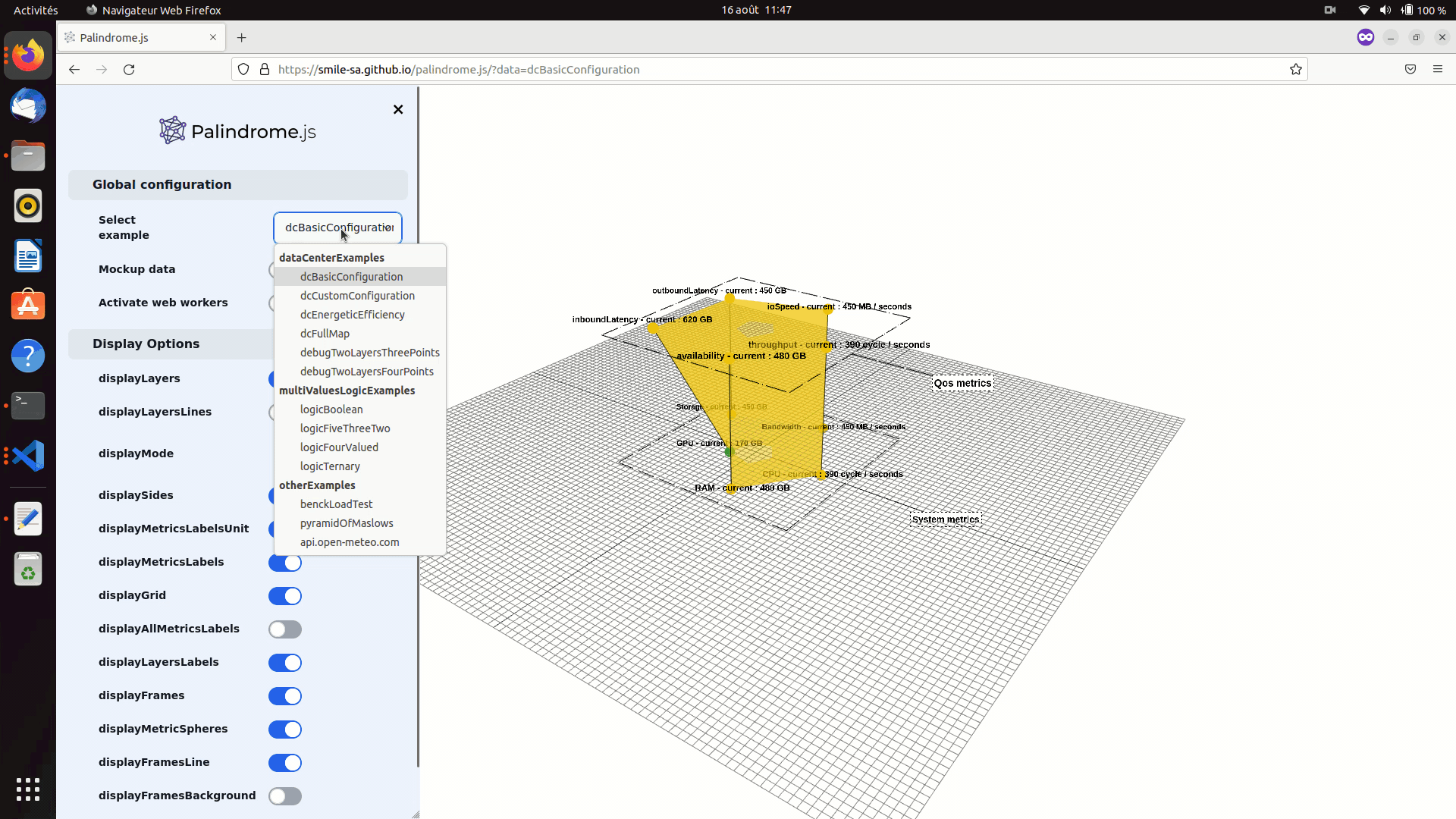Open the Firefox hamburger menu

click(1438, 69)
